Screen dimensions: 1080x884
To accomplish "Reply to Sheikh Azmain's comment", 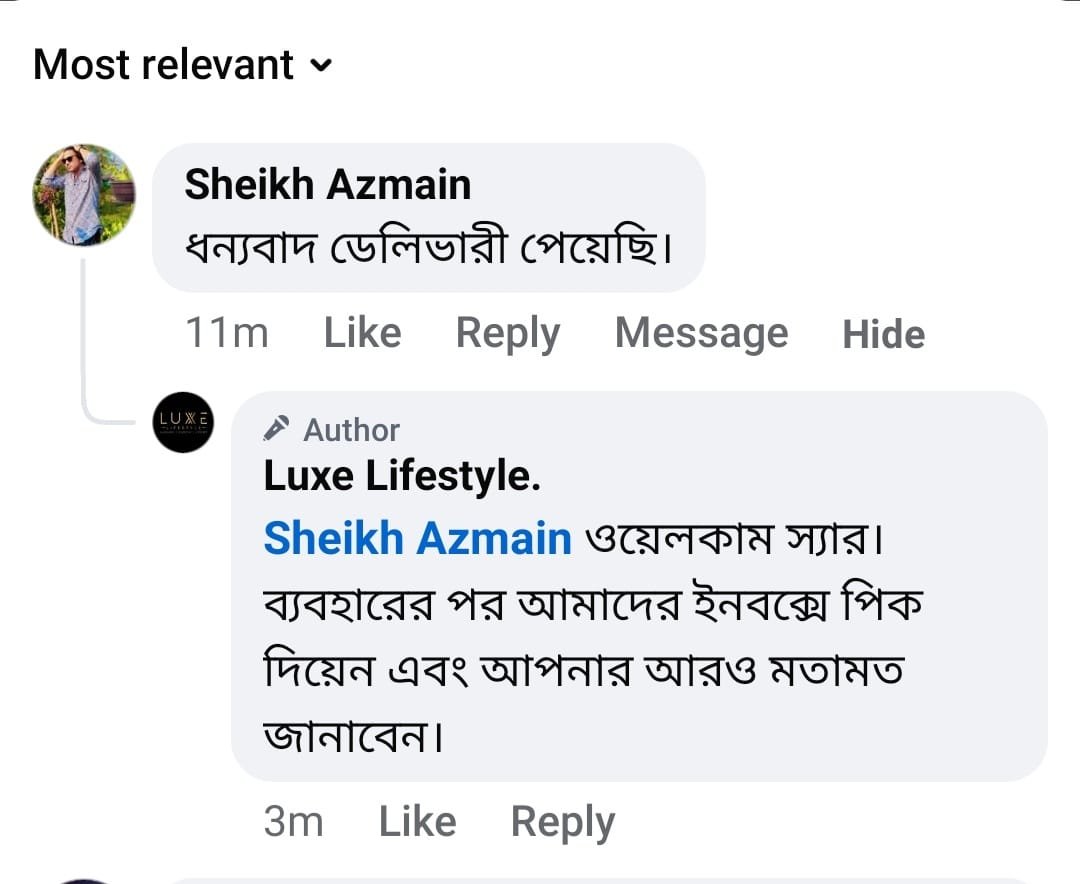I will pos(507,334).
